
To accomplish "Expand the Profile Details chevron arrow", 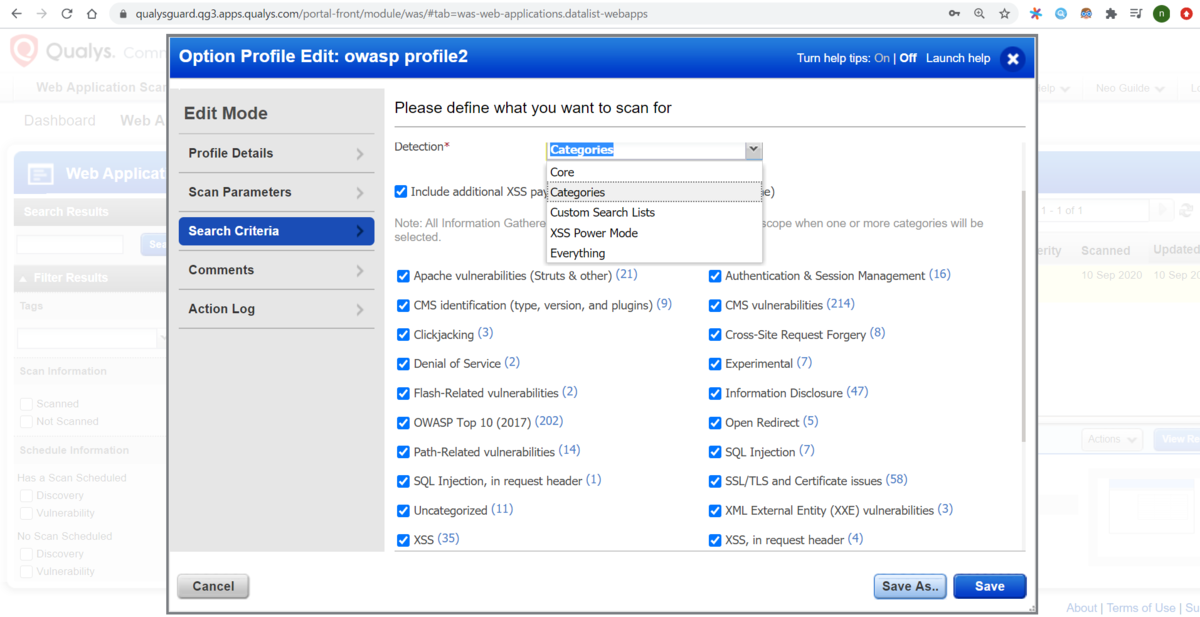I will pyautogui.click(x=359, y=154).
